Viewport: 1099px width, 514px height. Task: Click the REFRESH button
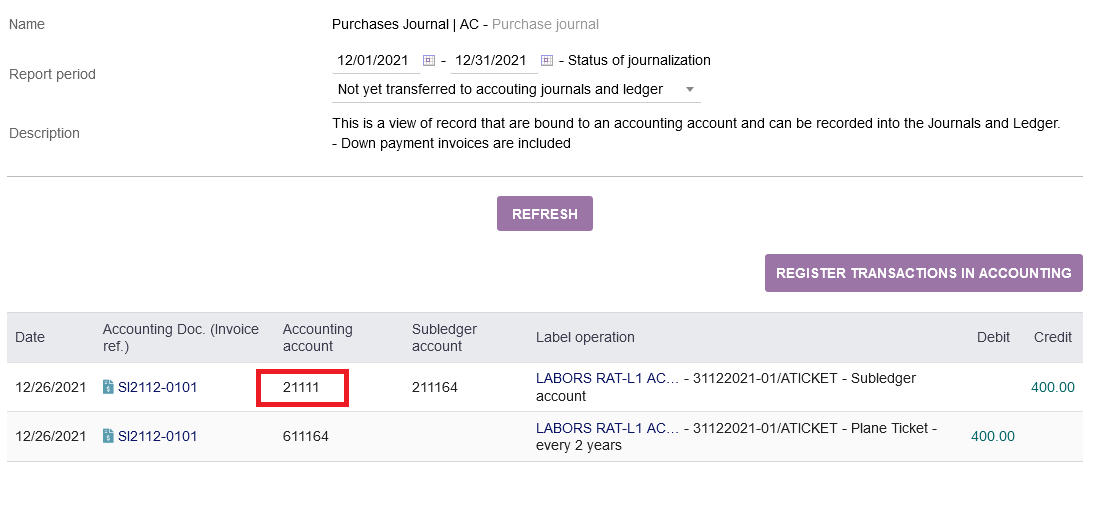pyautogui.click(x=545, y=214)
